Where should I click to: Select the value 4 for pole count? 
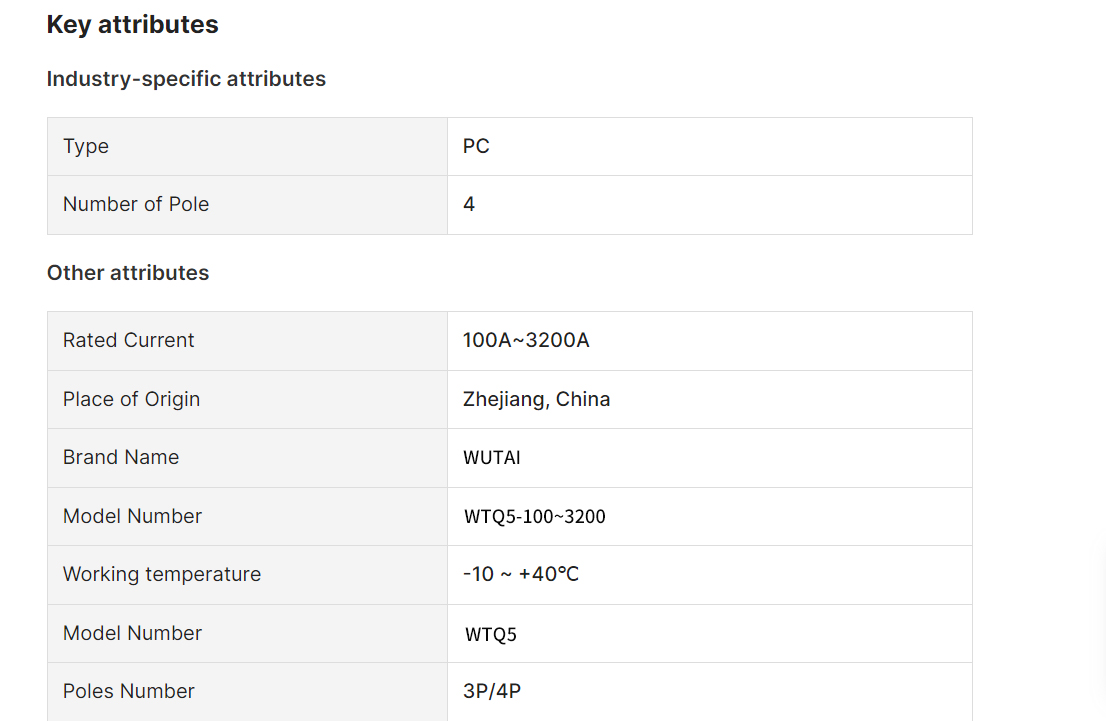click(469, 205)
